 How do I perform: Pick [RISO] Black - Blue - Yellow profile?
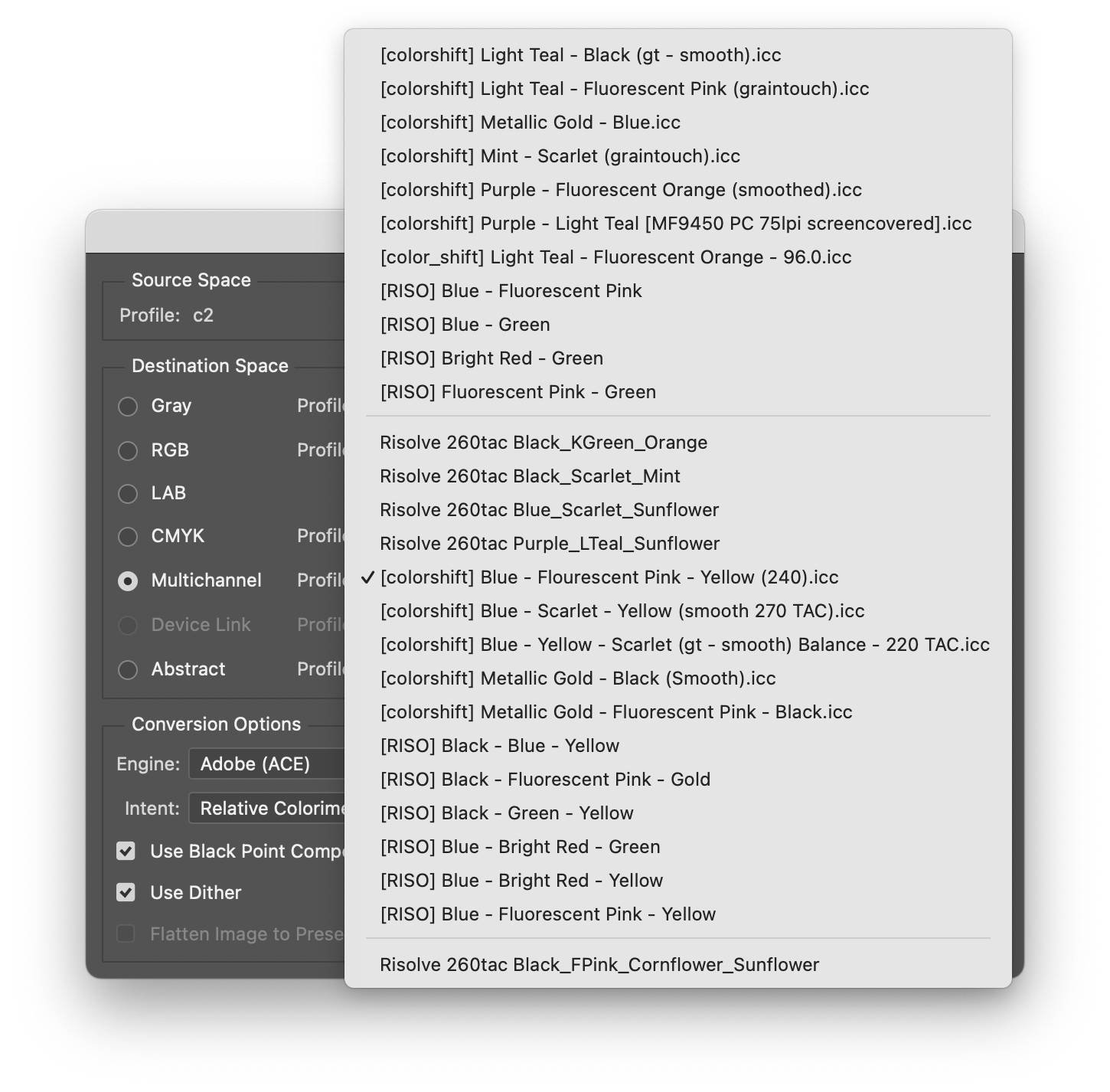click(x=678, y=746)
